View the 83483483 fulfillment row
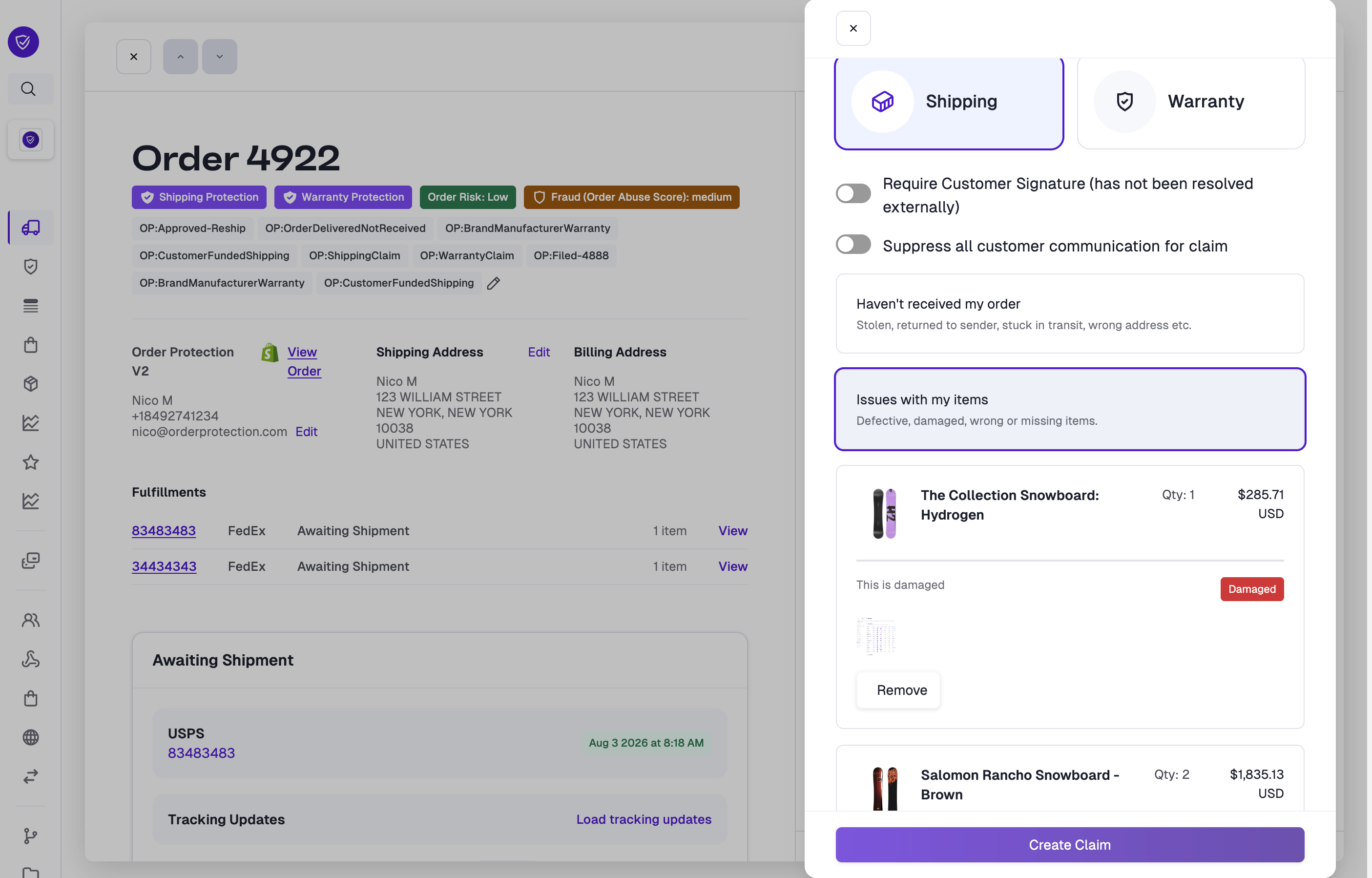Image resolution: width=1372 pixels, height=878 pixels. pos(732,531)
